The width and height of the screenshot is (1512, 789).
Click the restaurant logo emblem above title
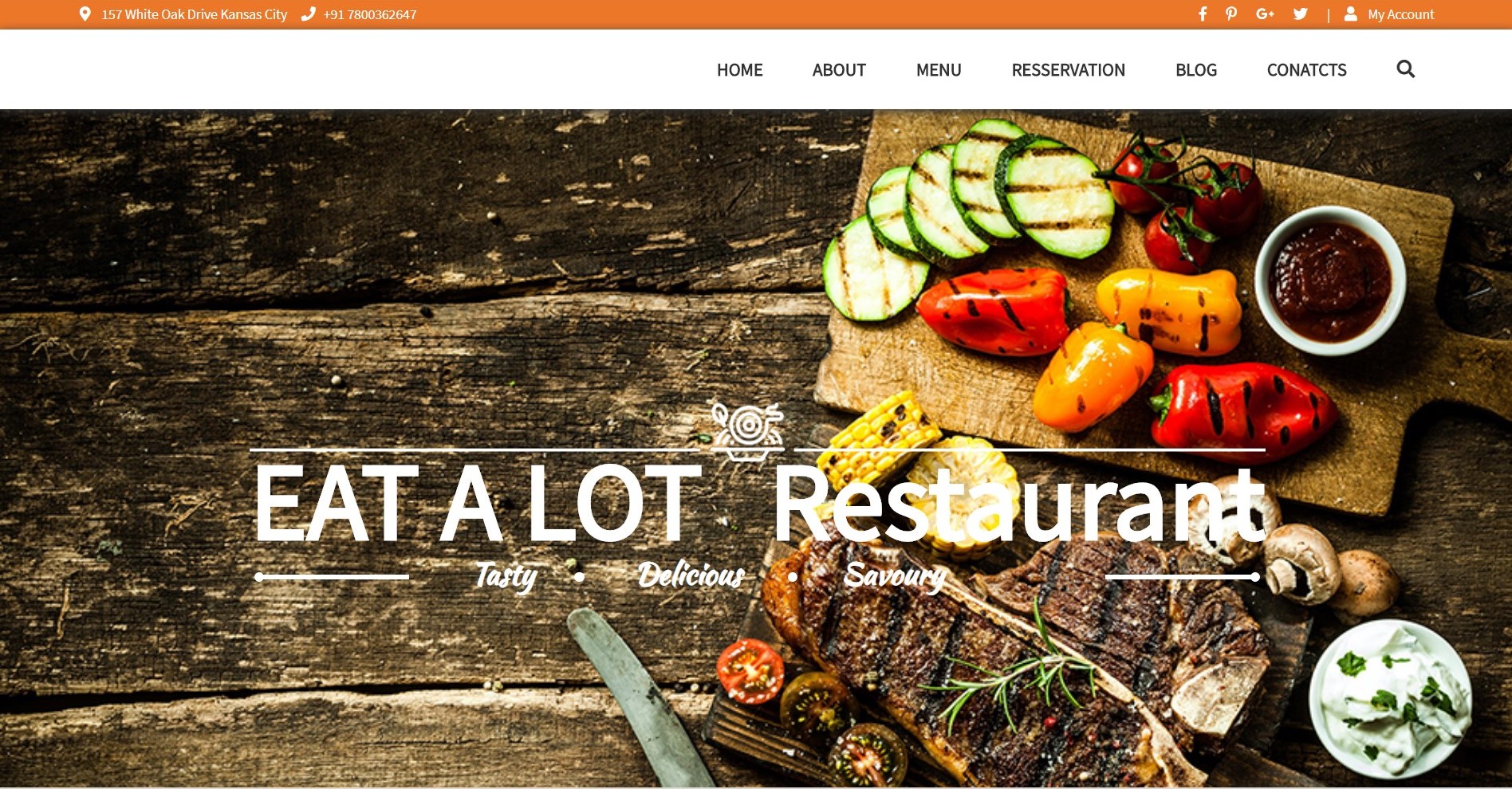pos(746,431)
